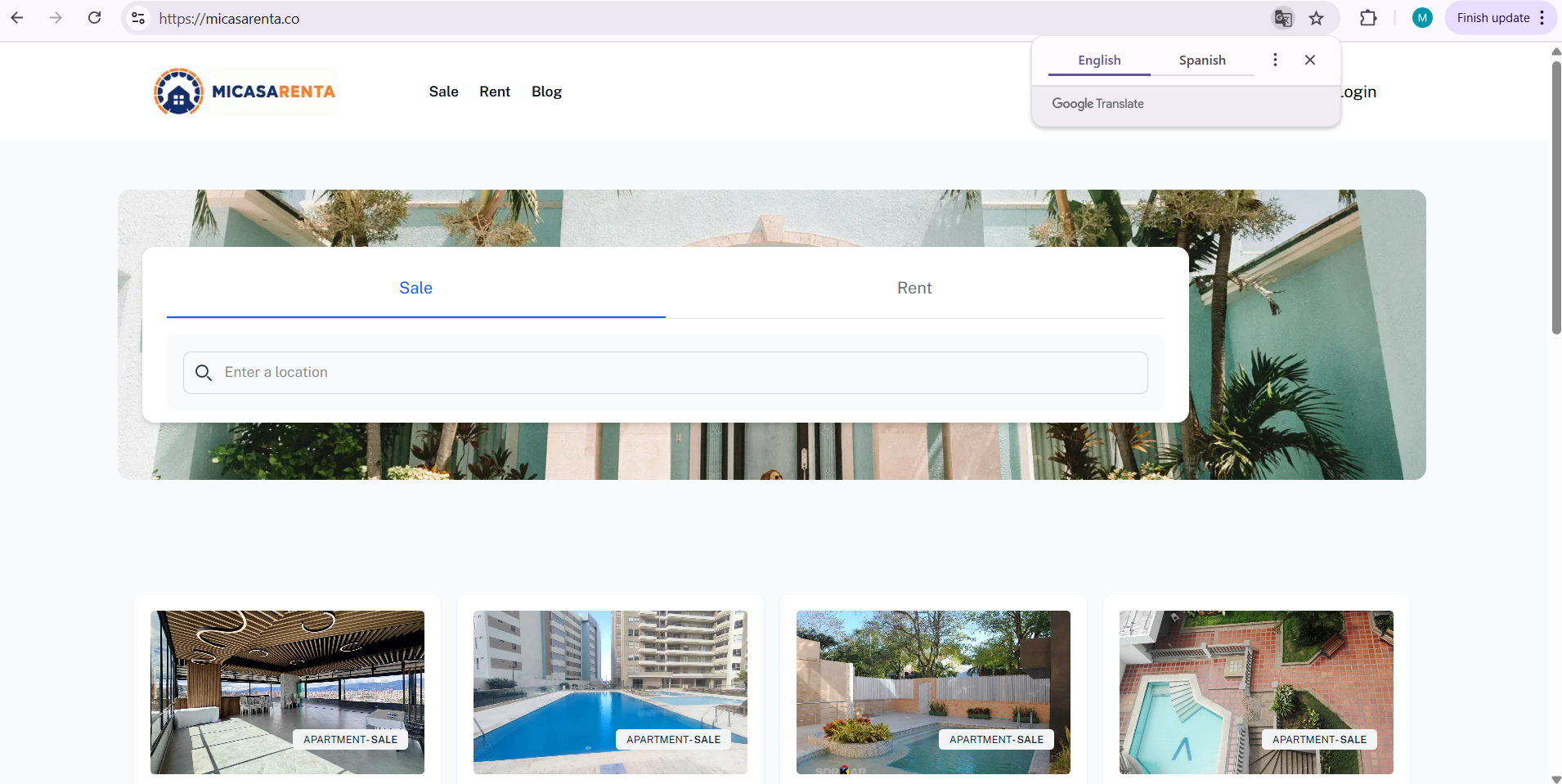Open Sale in the top navigation
The height and width of the screenshot is (784, 1562).
pos(443,92)
